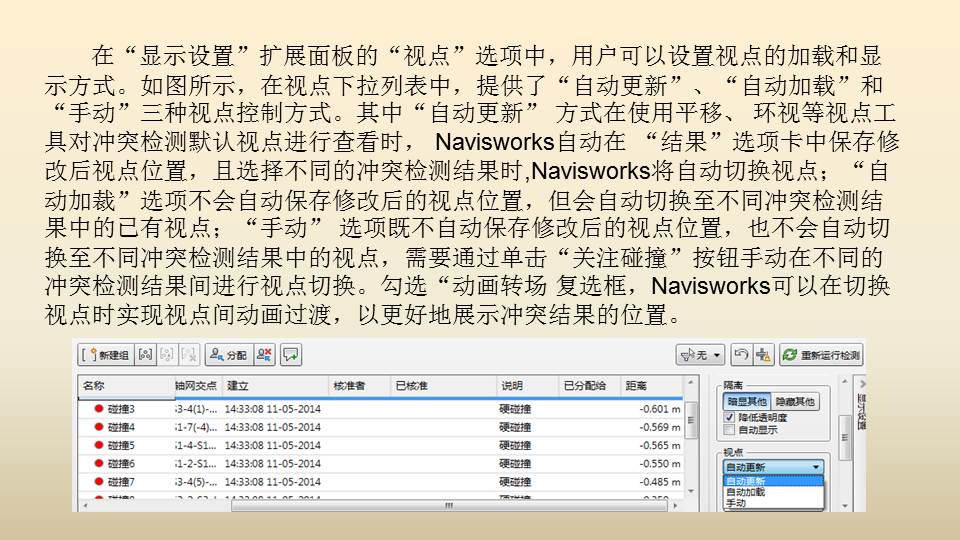
Task: Click the red status dot of 碰撞5
Action: pyautogui.click(x=98, y=446)
